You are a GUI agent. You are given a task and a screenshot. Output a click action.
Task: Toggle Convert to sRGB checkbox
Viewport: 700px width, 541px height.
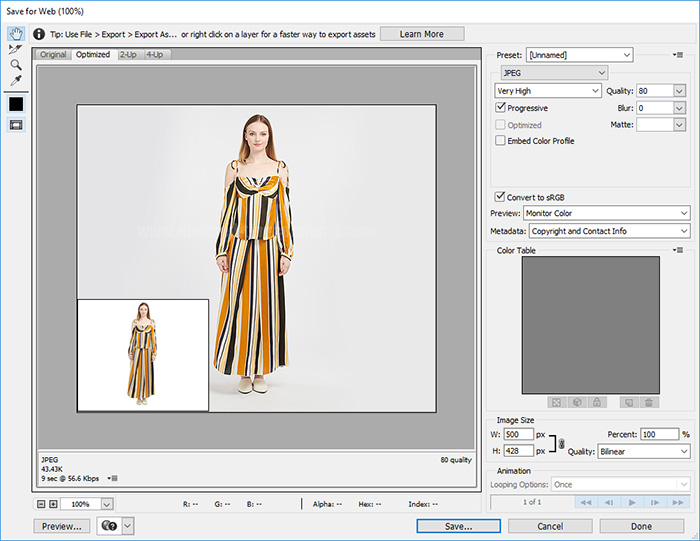point(500,197)
